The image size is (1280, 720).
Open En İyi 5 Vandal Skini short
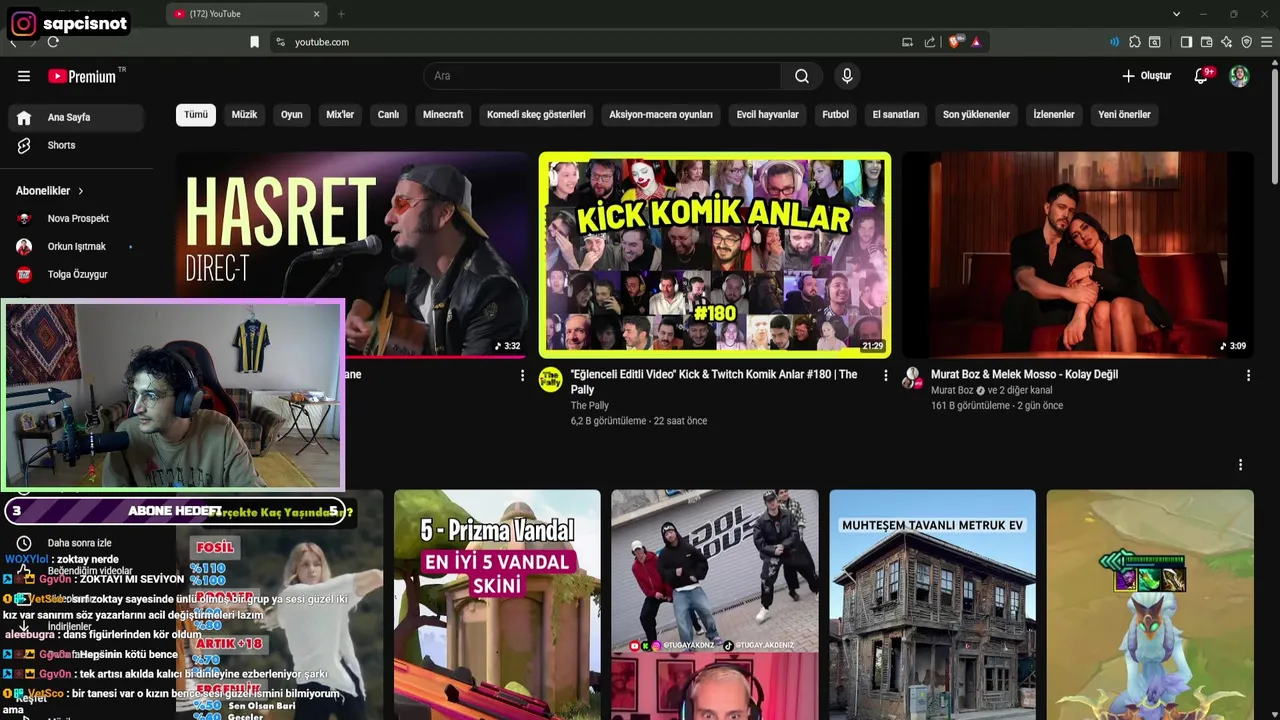tap(497, 604)
